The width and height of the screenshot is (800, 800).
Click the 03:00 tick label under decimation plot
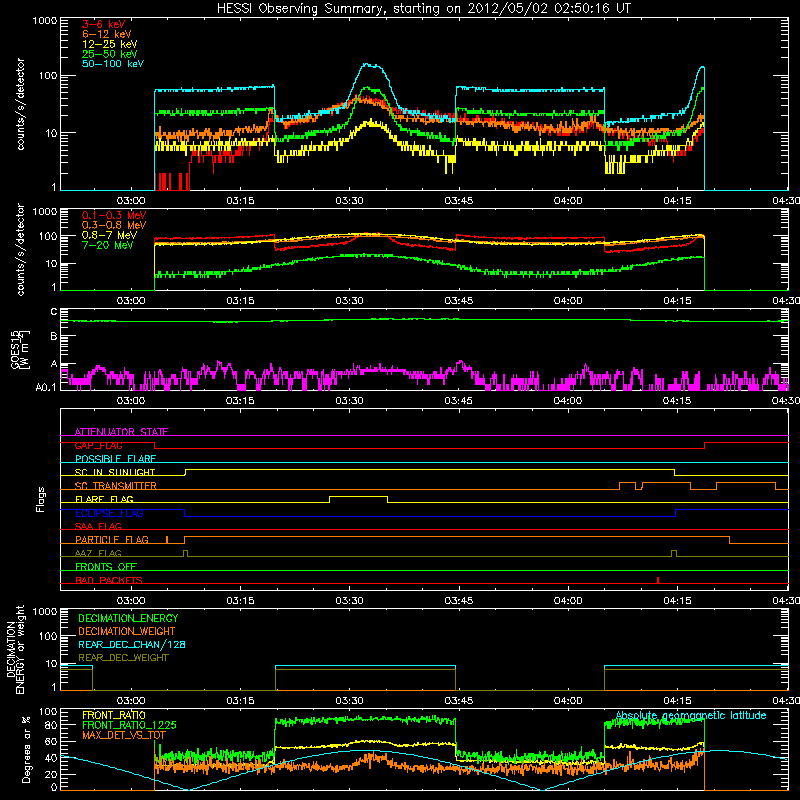coord(131,701)
